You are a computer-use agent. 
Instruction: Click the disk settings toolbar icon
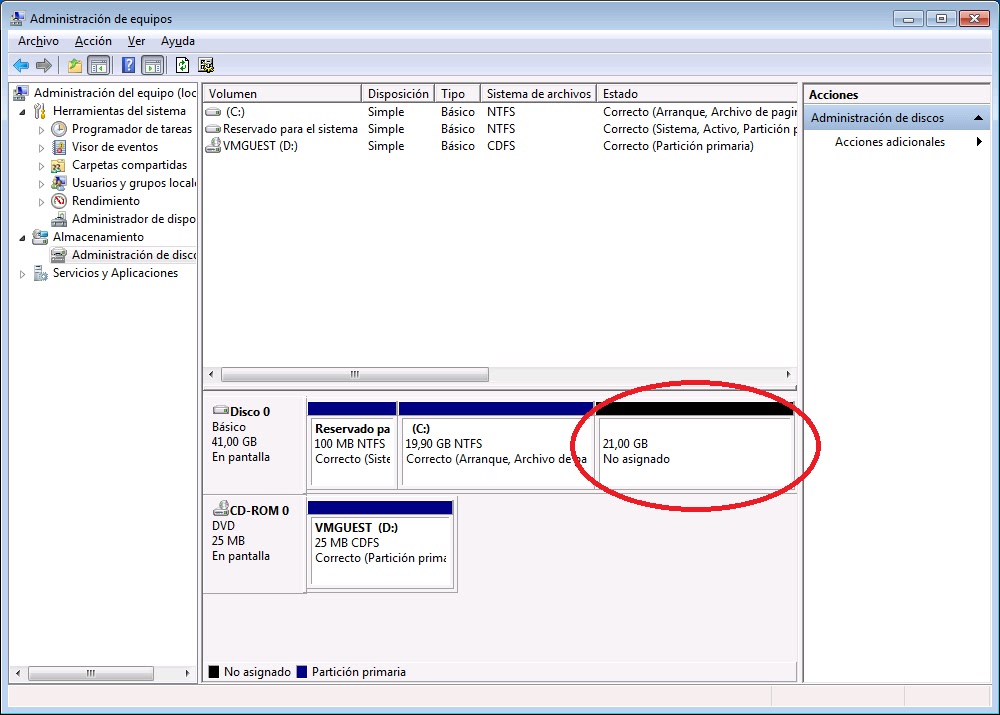pos(205,65)
